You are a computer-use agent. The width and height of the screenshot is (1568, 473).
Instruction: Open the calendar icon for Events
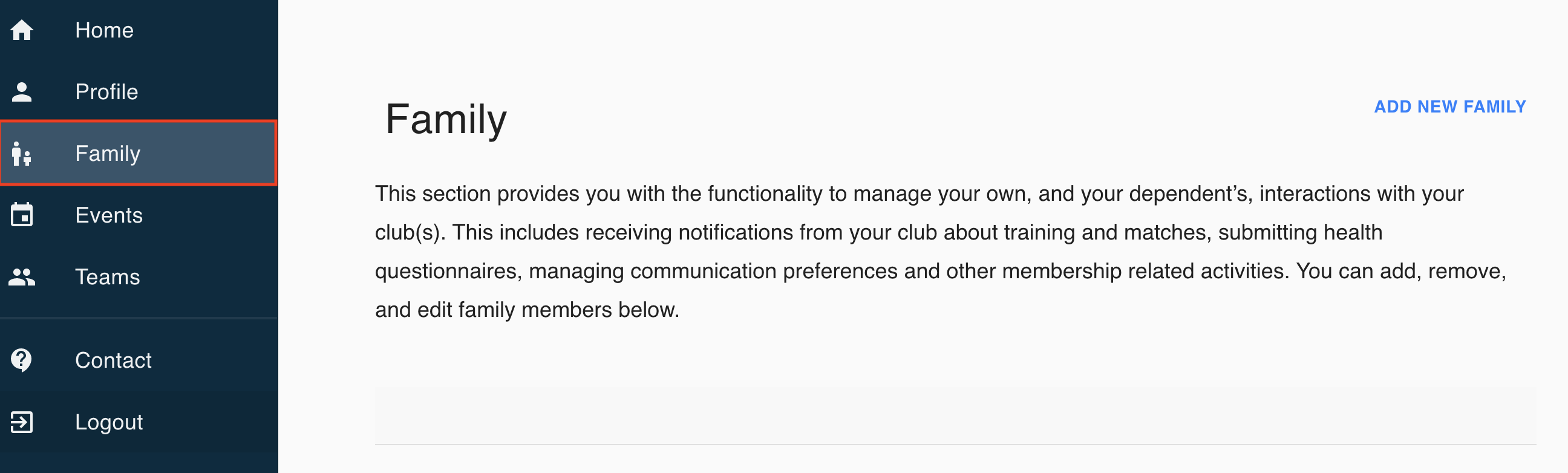(22, 215)
